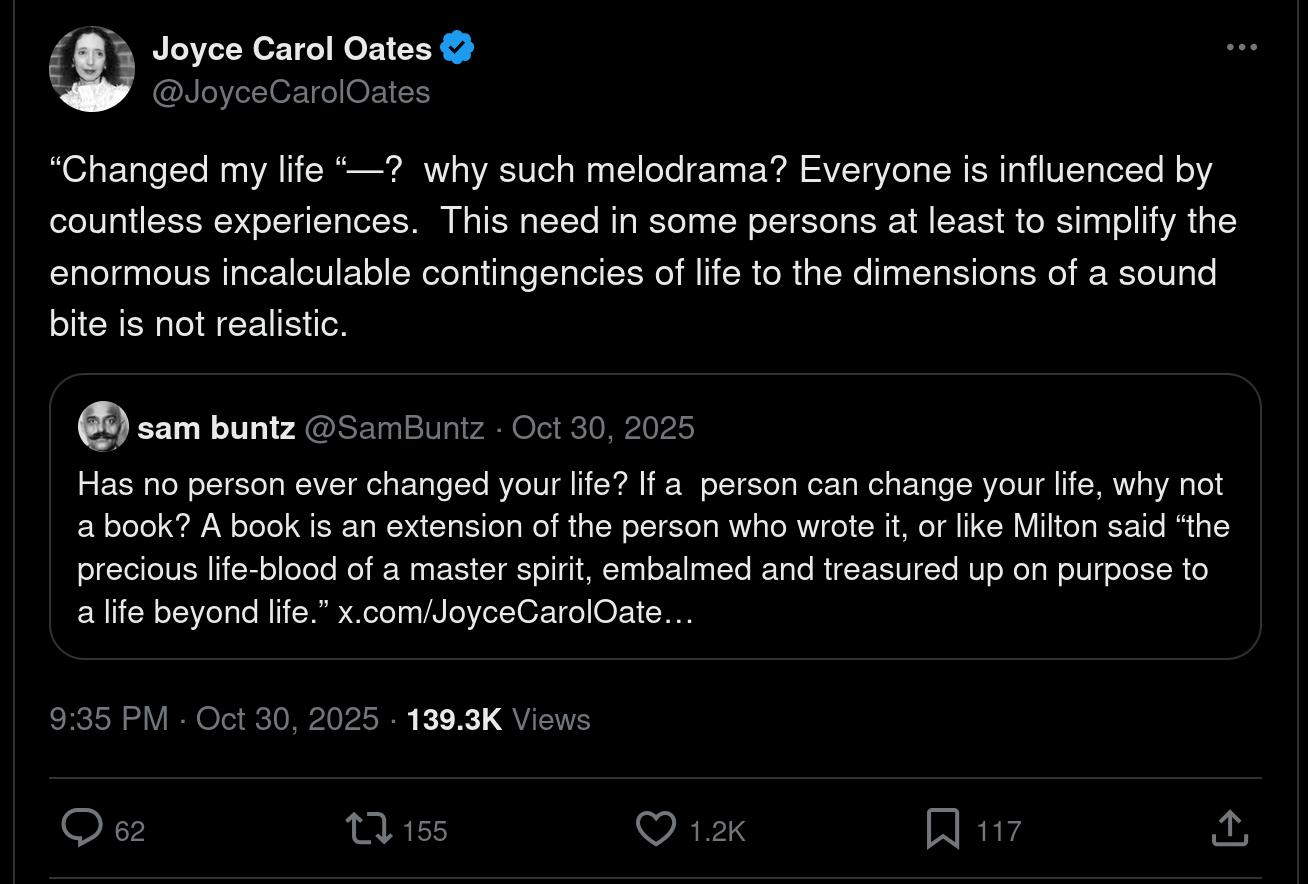Click the 155 reposts count
The image size is (1308, 884).
pos(424,831)
